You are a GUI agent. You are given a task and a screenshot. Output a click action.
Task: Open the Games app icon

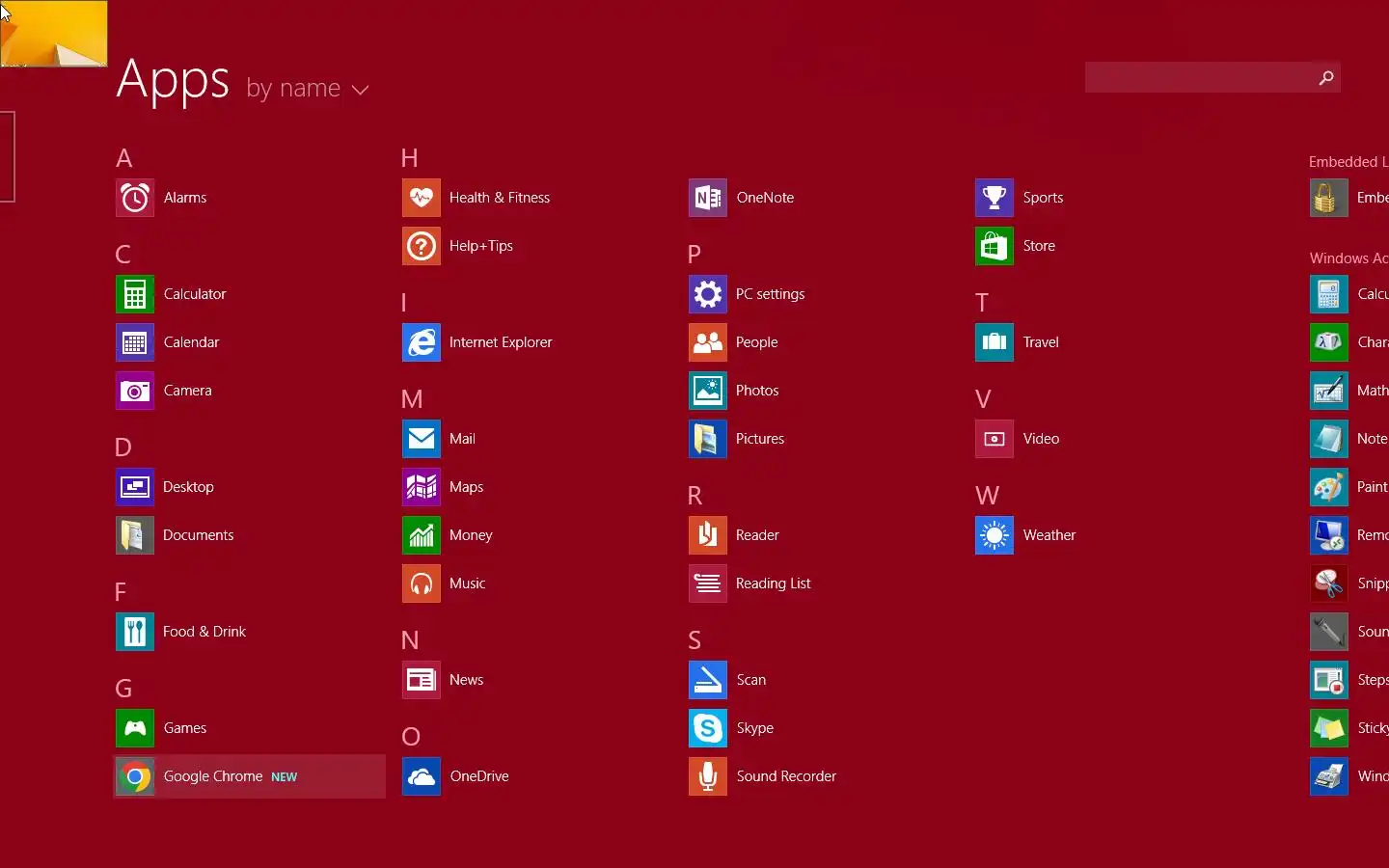135,728
